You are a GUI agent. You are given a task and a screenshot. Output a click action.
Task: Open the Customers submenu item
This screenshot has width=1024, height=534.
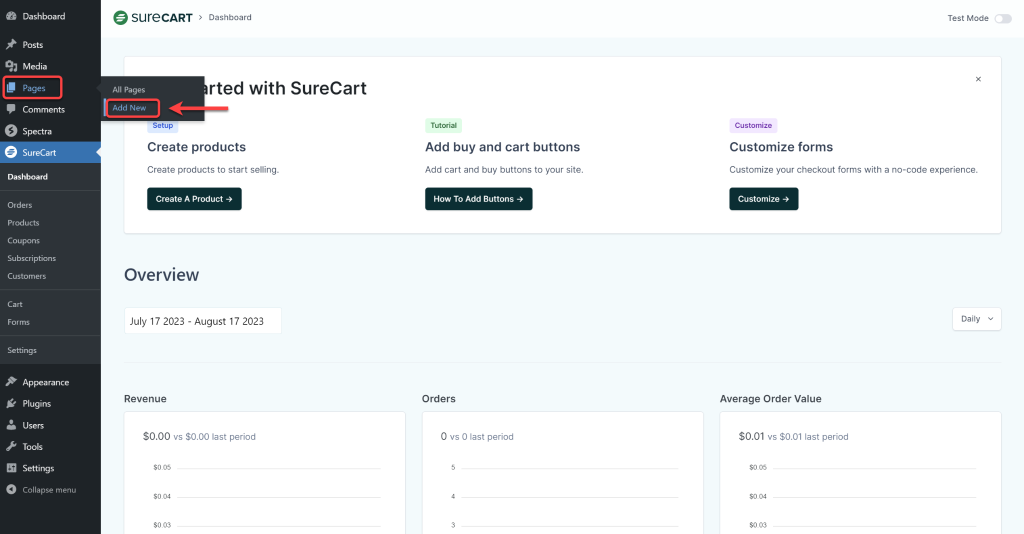click(x=27, y=275)
